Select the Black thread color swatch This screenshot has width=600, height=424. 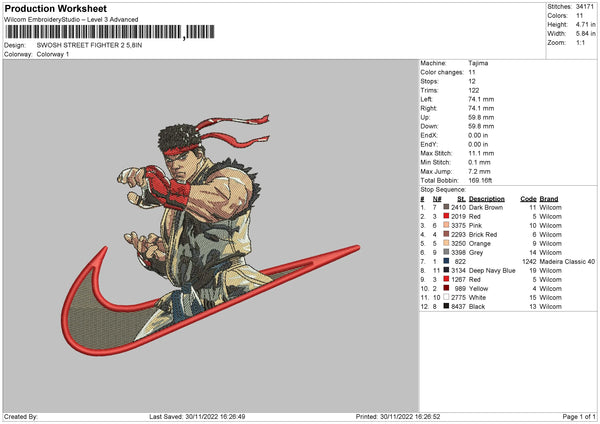(x=446, y=306)
